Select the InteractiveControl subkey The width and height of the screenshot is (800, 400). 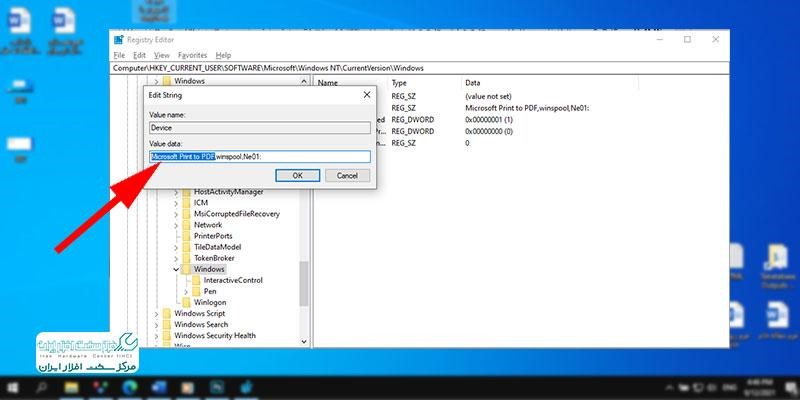(233, 280)
